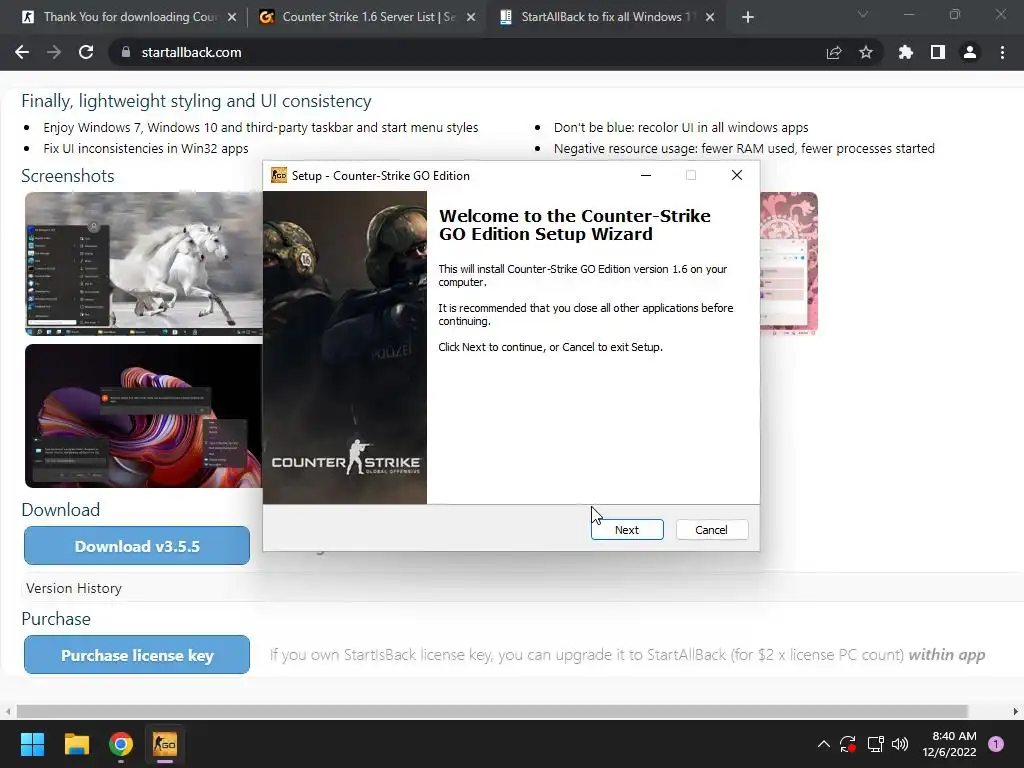The width and height of the screenshot is (1024, 768).
Task: Open the white horses screenshot thumbnail
Action: pos(144,264)
